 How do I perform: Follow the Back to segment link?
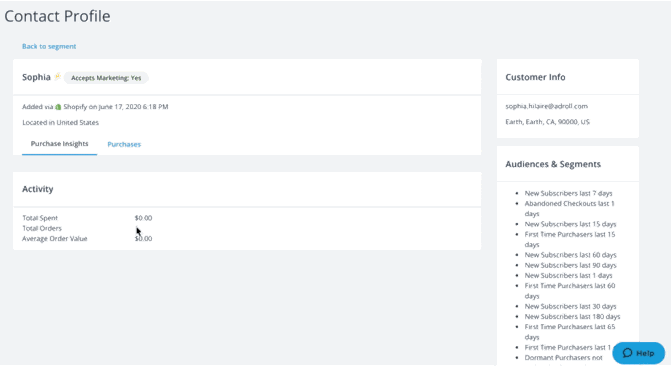pyautogui.click(x=49, y=46)
